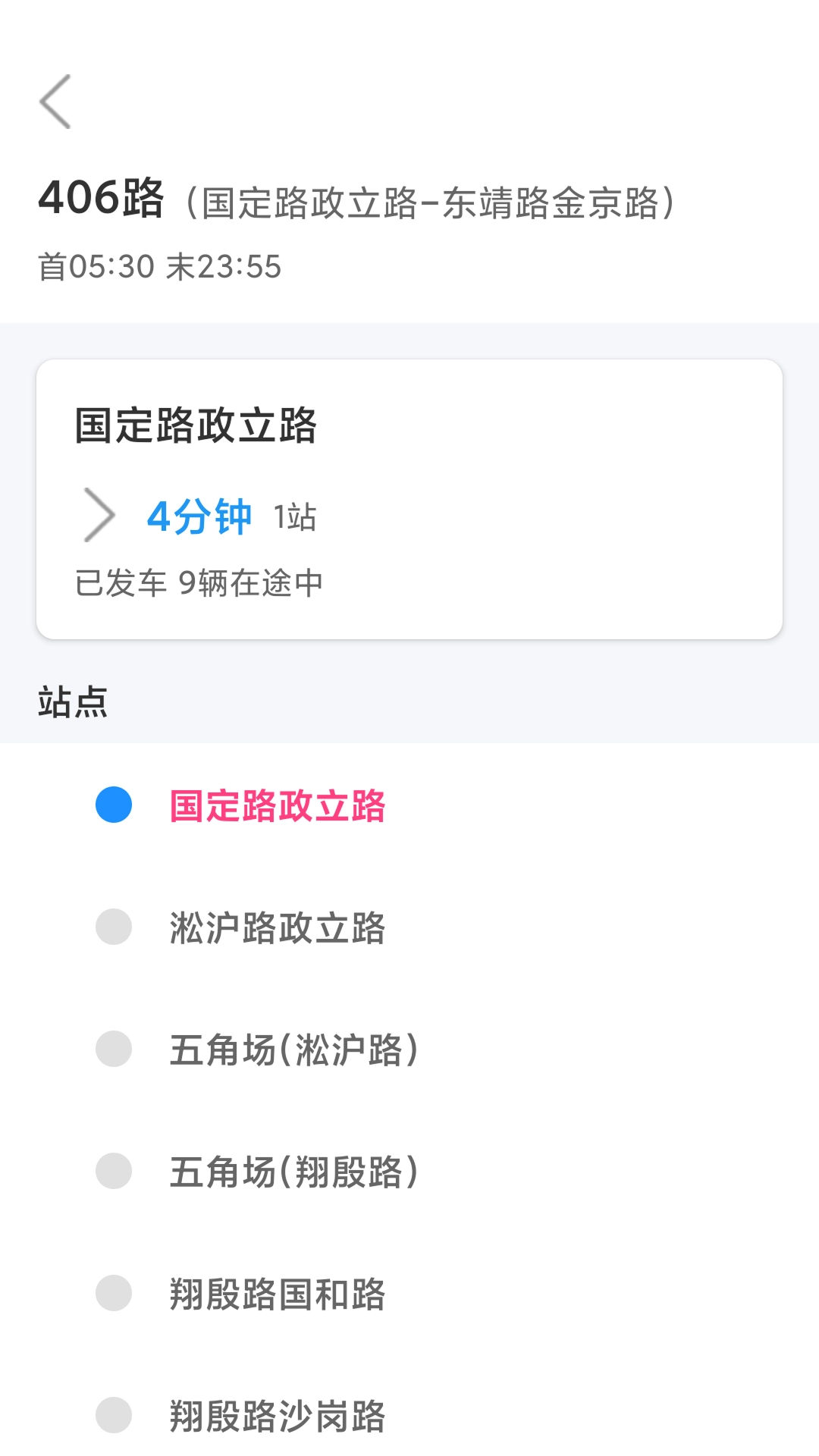This screenshot has height=1456, width=819.
Task: Click the gray dot beside 五角场(淞沪路)
Action: pyautogui.click(x=112, y=1046)
